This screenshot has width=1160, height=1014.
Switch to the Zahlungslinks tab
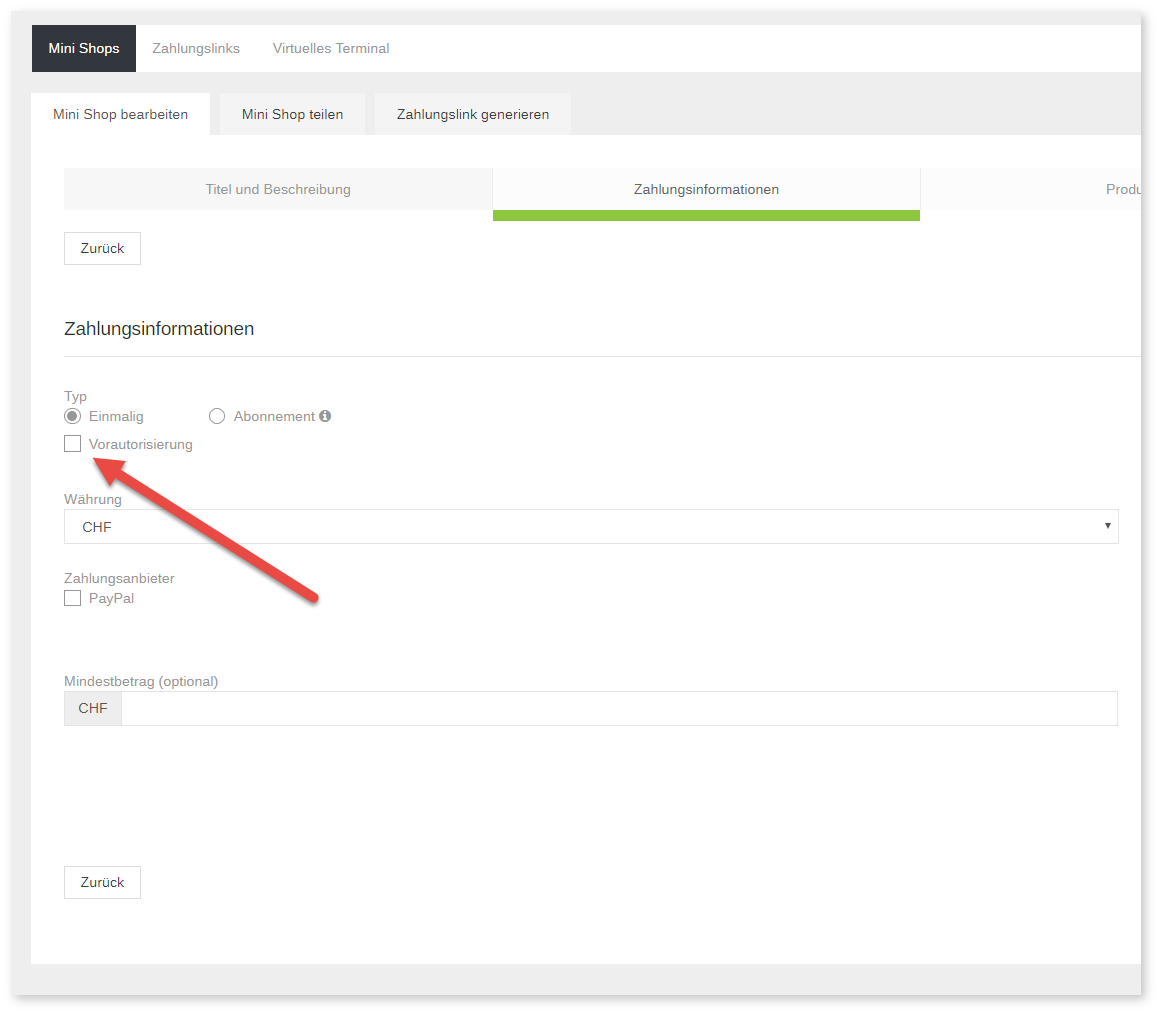196,48
